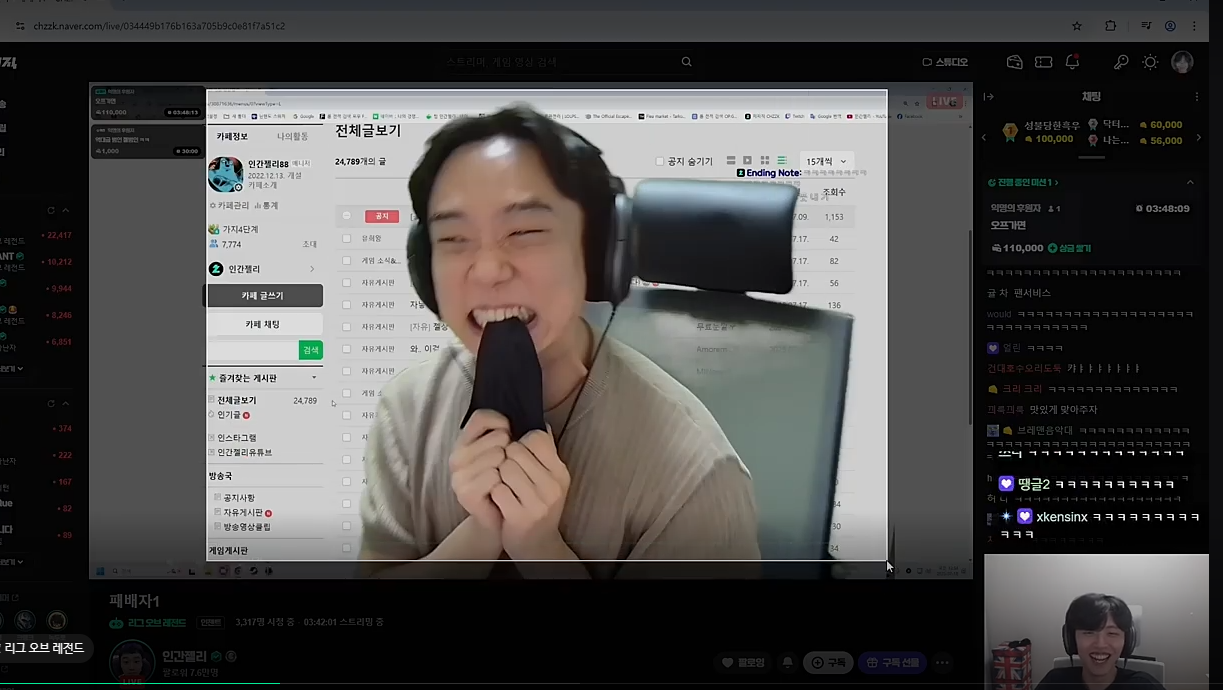Open the 스튜디오 button
Viewport: 1223px width, 690px height.
pyautogui.click(x=945, y=62)
